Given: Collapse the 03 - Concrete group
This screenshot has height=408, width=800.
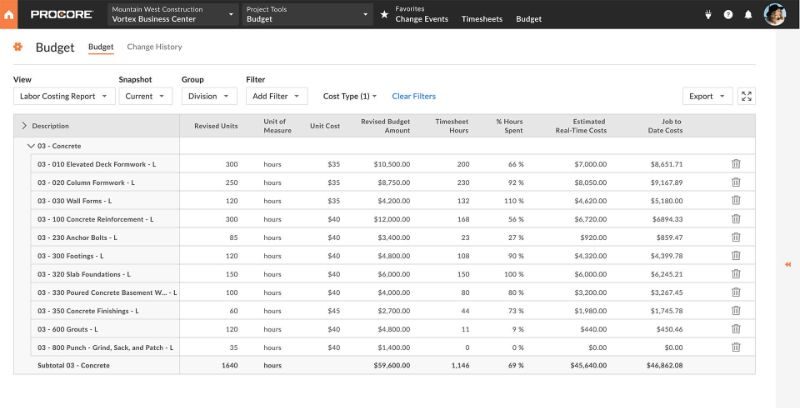Looking at the screenshot, I should tap(31, 146).
